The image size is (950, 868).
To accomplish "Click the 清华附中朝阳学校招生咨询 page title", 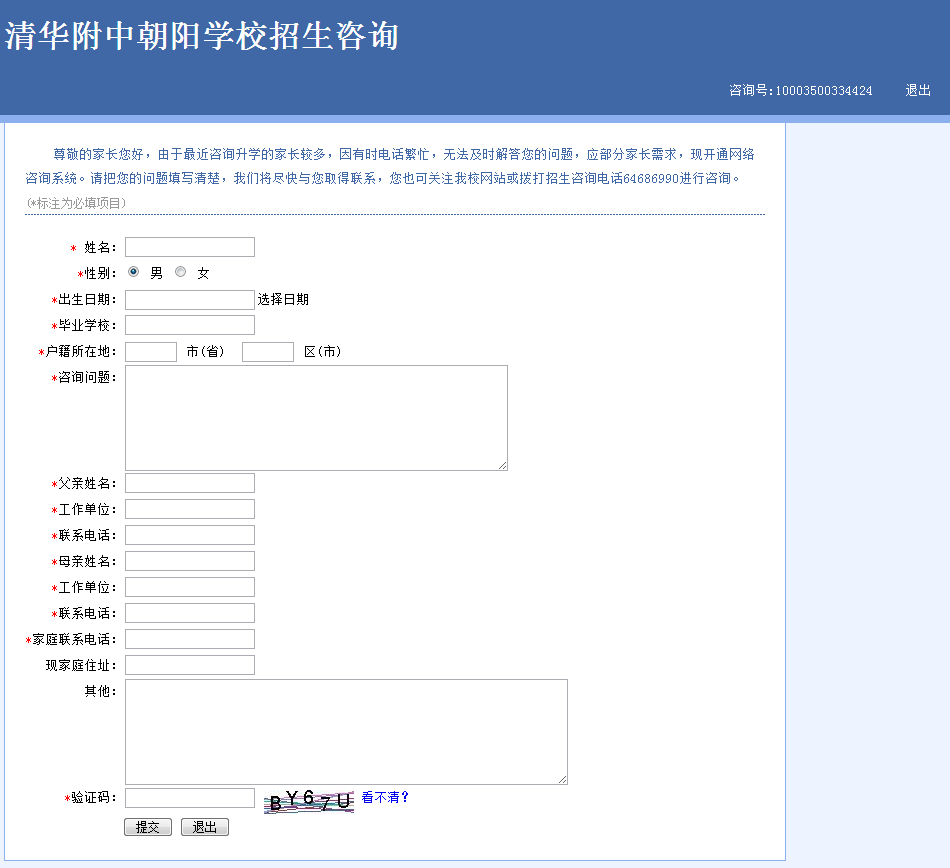I will coord(202,36).
